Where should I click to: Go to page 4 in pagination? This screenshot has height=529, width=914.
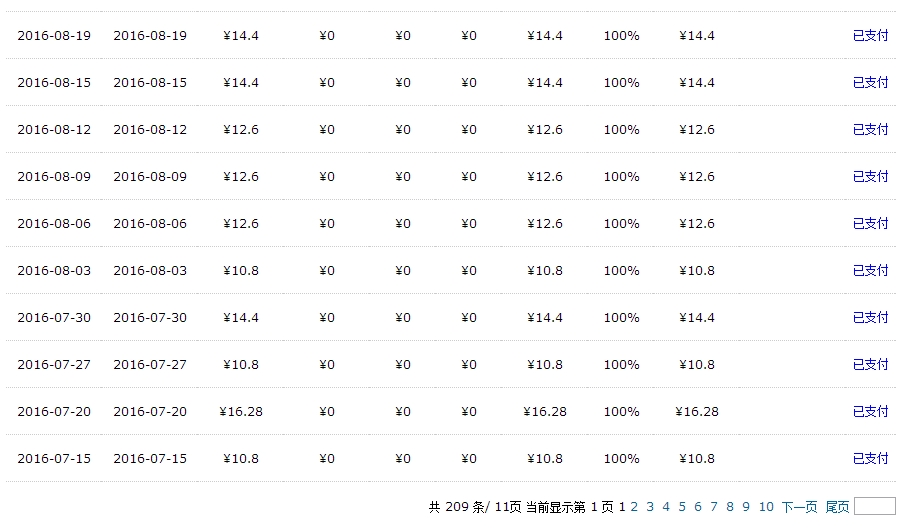click(666, 507)
